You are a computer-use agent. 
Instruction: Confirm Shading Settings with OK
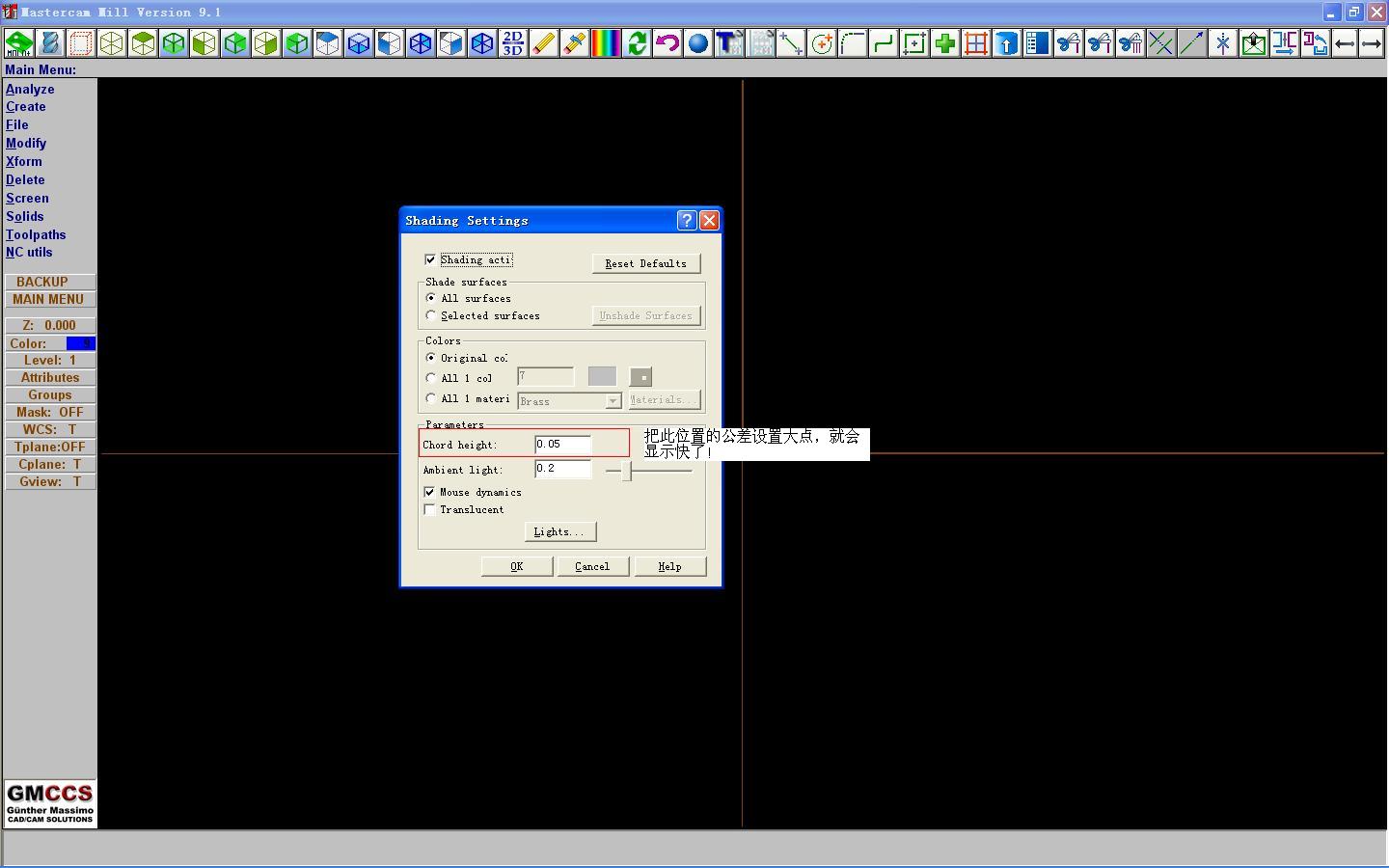[517, 566]
